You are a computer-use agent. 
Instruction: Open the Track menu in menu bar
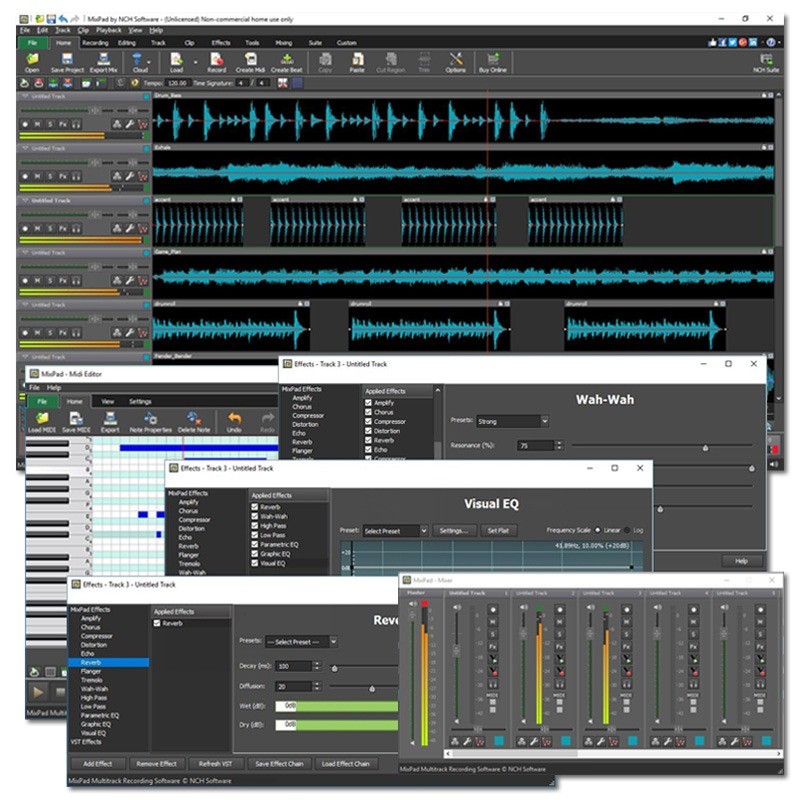63,30
